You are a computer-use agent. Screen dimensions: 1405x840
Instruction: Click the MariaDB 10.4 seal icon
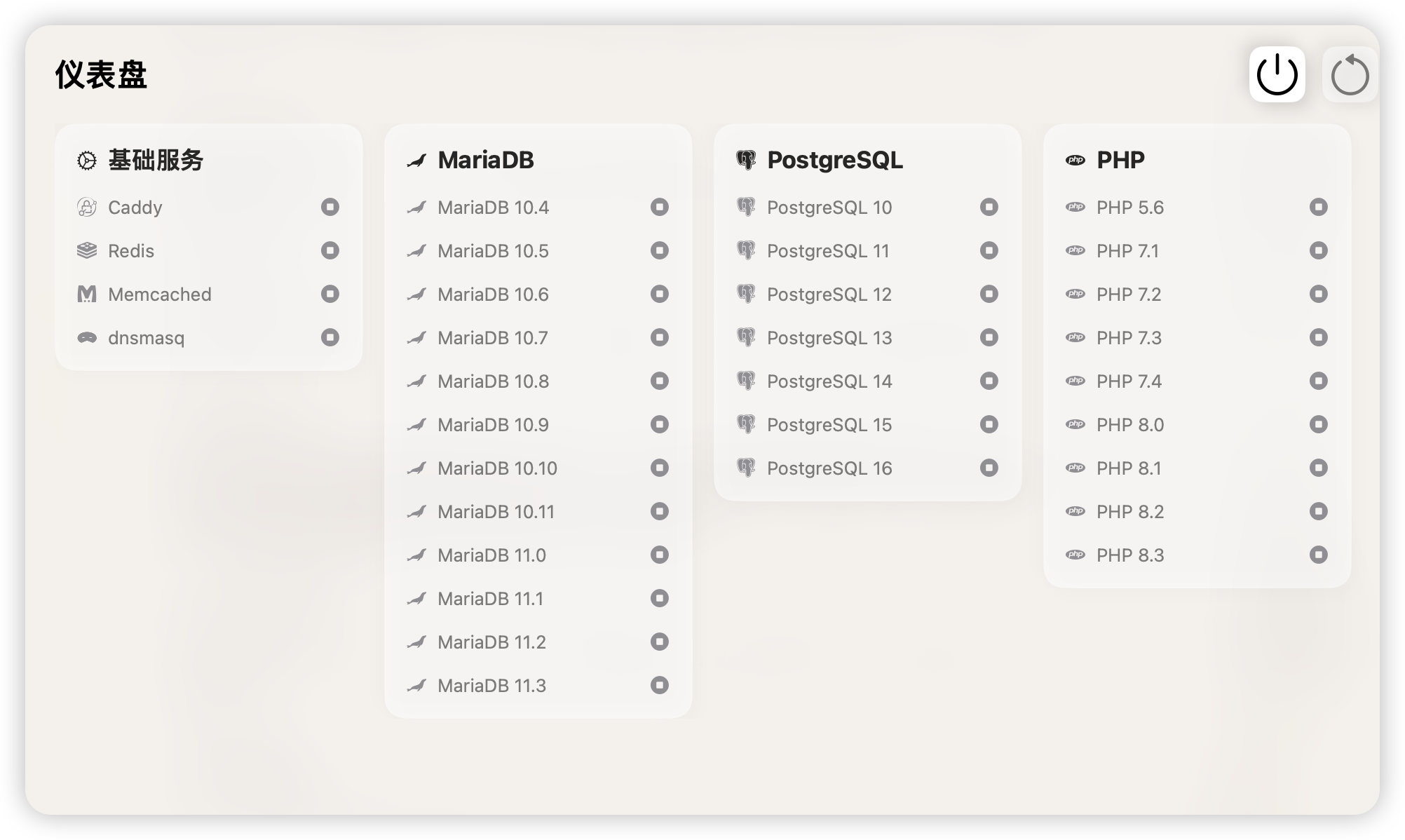(x=416, y=208)
